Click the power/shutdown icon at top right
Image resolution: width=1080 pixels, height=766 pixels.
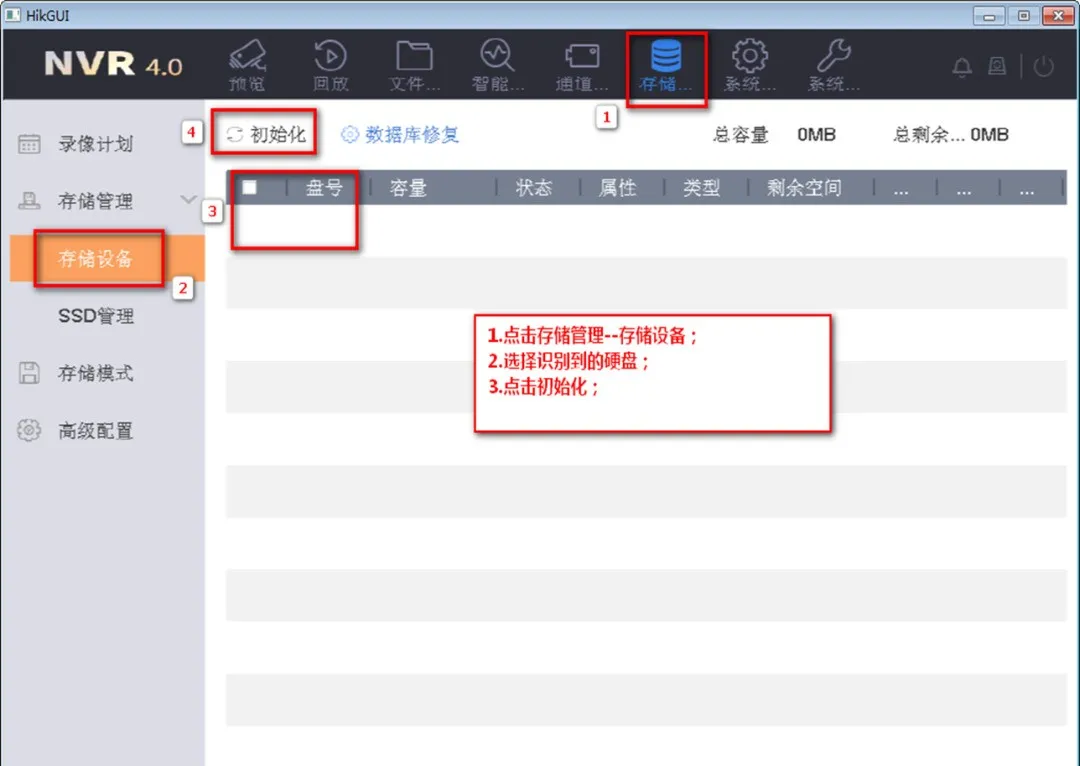click(x=1043, y=67)
